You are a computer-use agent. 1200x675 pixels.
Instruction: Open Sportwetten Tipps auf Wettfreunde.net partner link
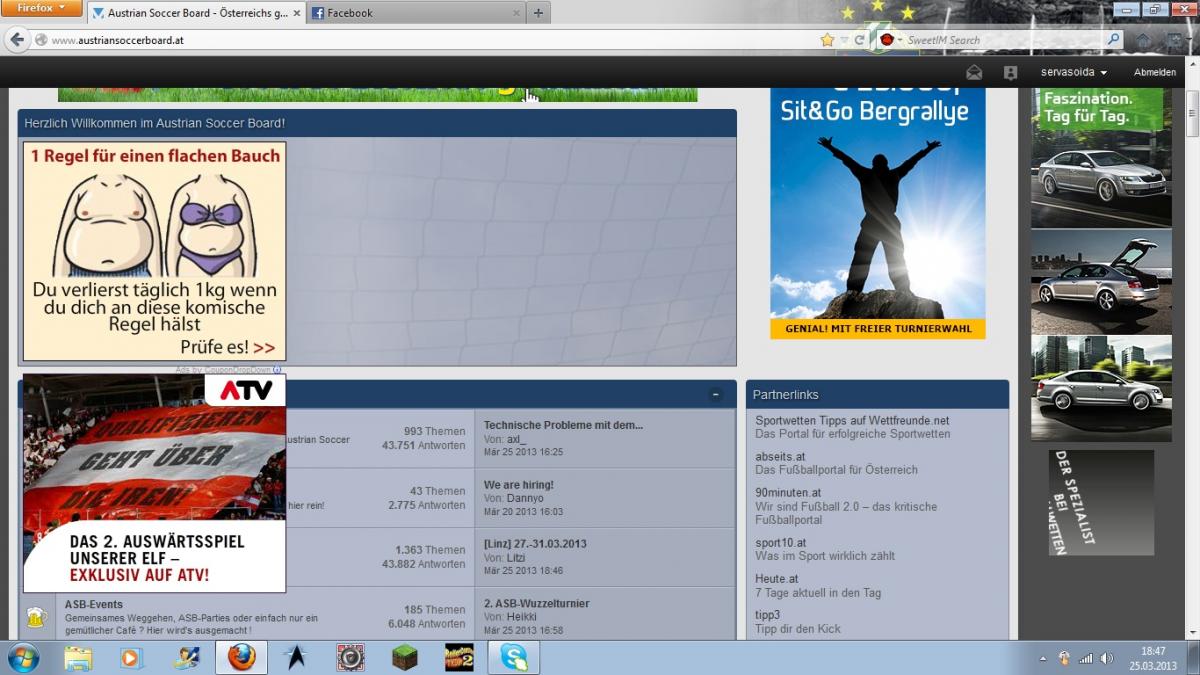click(852, 421)
